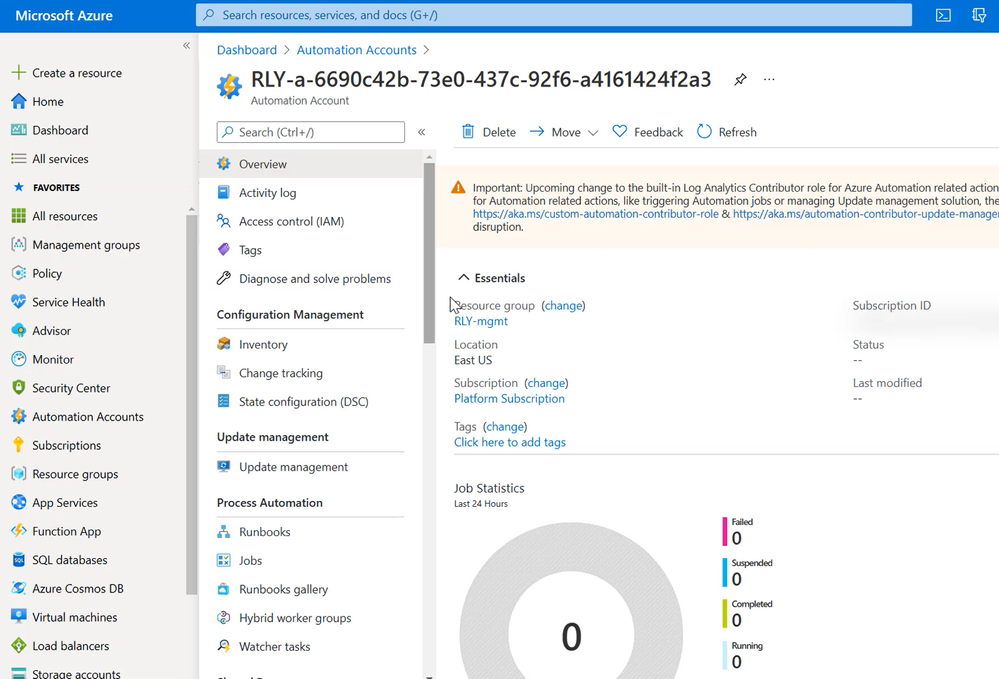The width and height of the screenshot is (999, 679).
Task: Click the Subscriptions key icon
Action: pos(18,445)
